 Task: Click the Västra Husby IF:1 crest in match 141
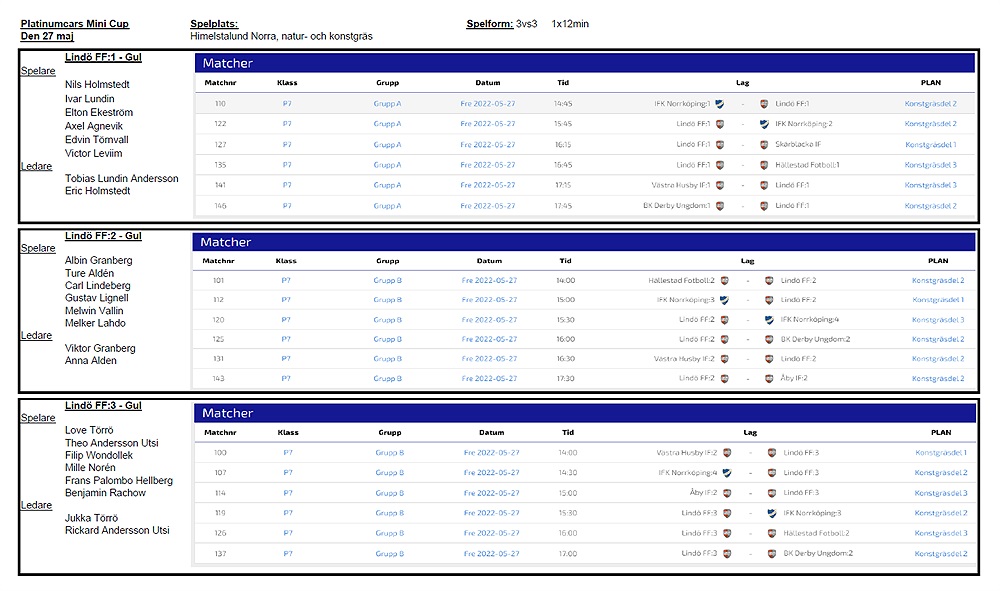coord(719,186)
